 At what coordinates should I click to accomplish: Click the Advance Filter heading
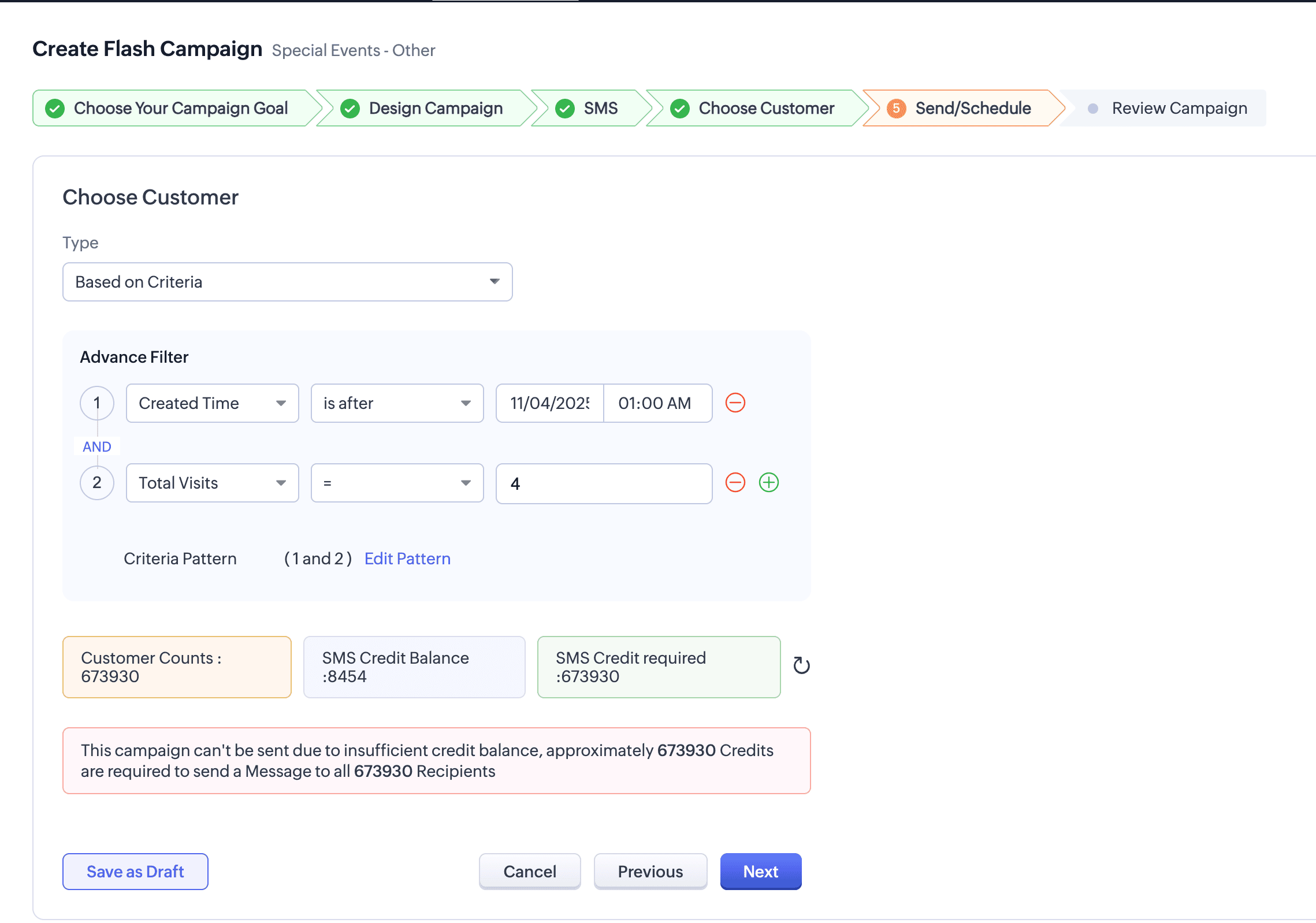[x=134, y=357]
